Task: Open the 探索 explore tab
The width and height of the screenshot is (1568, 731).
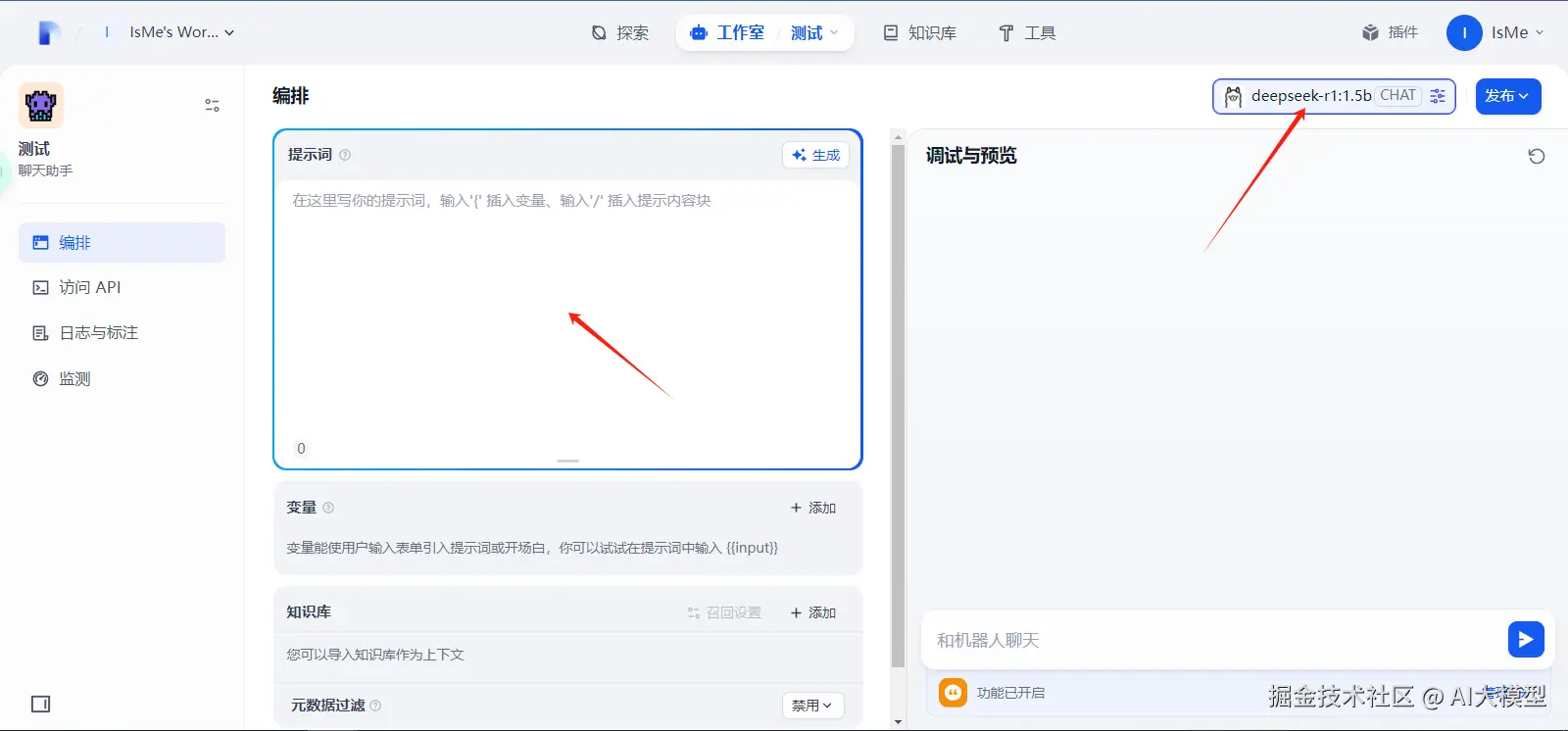Action: pyautogui.click(x=620, y=33)
